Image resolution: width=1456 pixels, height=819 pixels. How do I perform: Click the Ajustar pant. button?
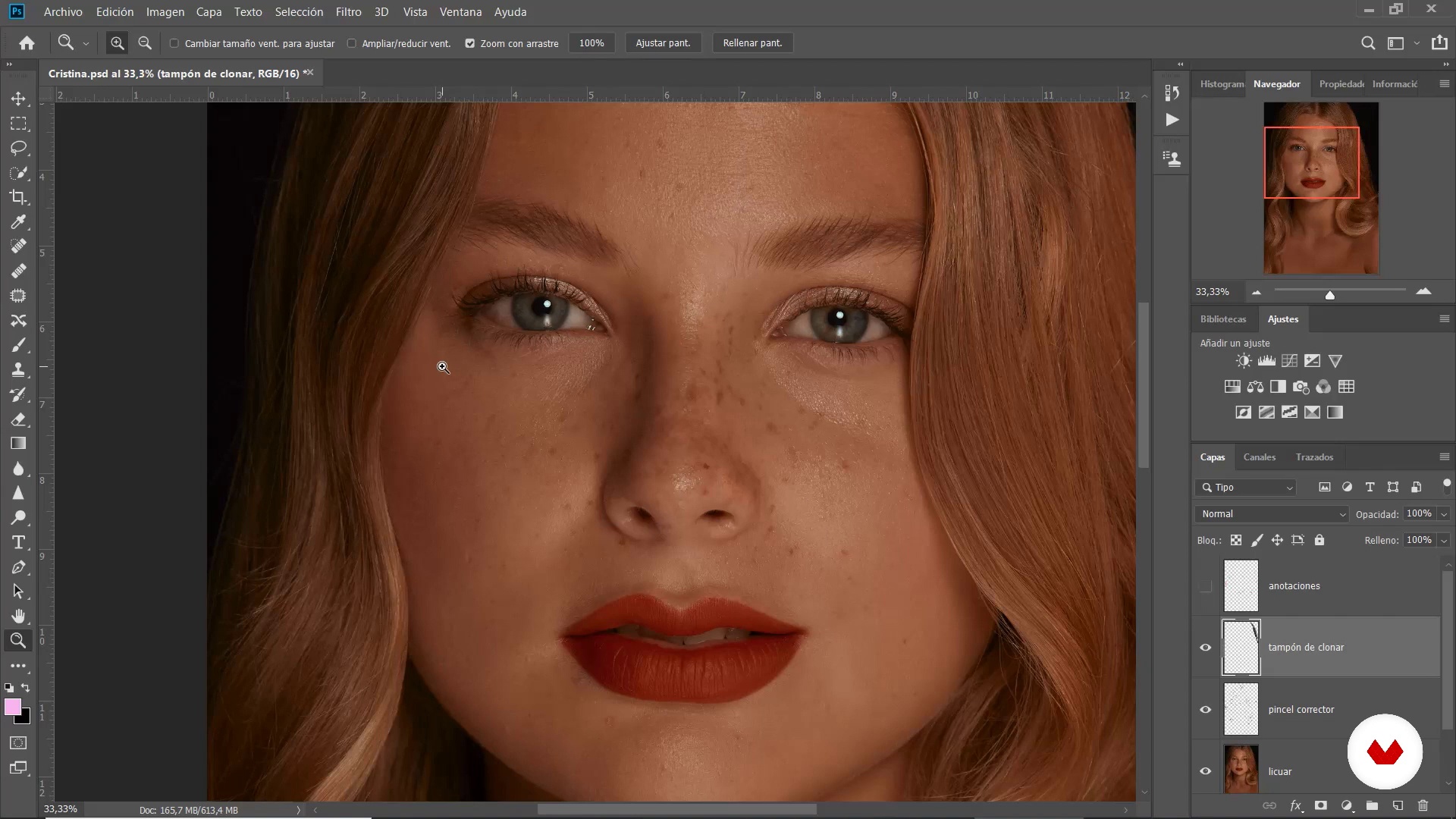tap(663, 43)
